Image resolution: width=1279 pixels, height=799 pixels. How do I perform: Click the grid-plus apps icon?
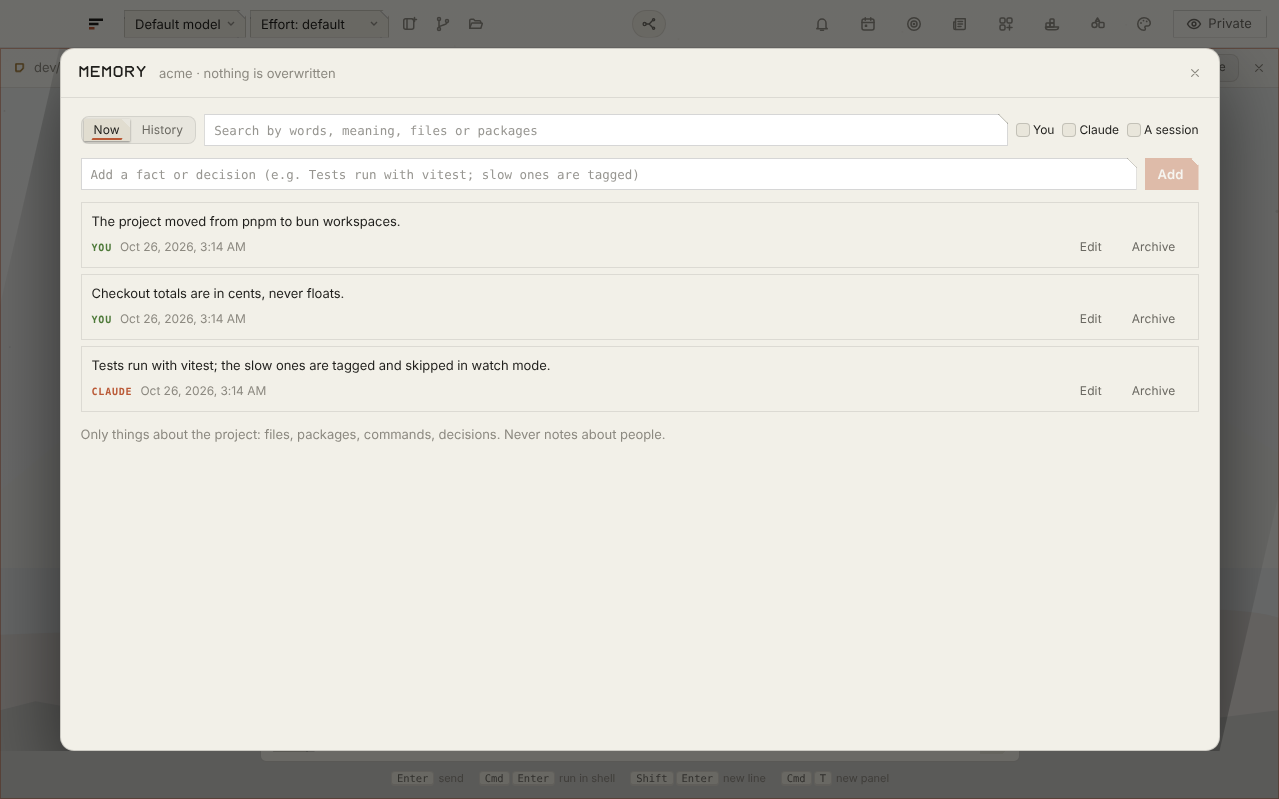pos(1006,24)
